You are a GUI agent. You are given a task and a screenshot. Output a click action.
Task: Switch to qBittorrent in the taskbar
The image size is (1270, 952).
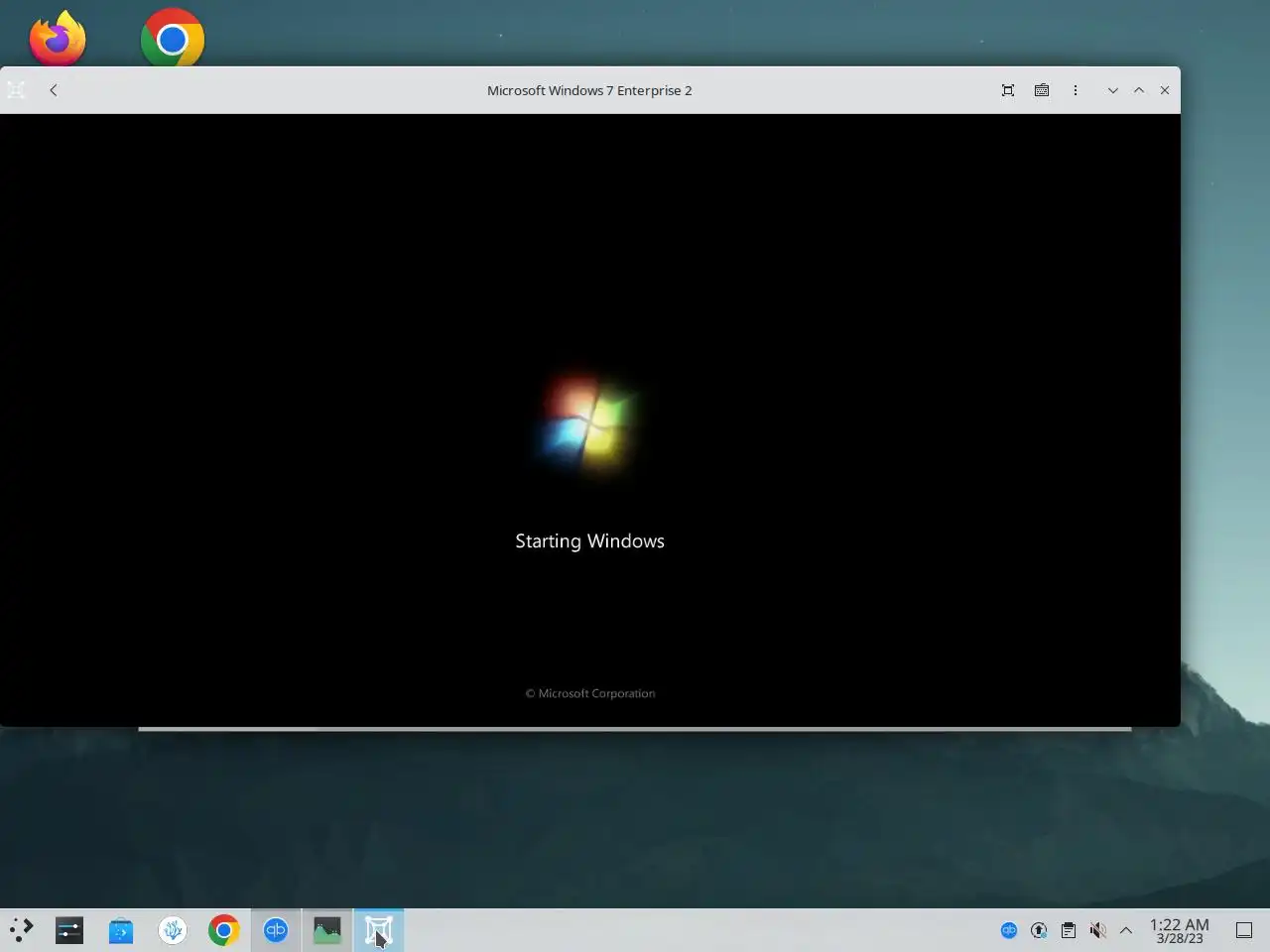(x=276, y=930)
